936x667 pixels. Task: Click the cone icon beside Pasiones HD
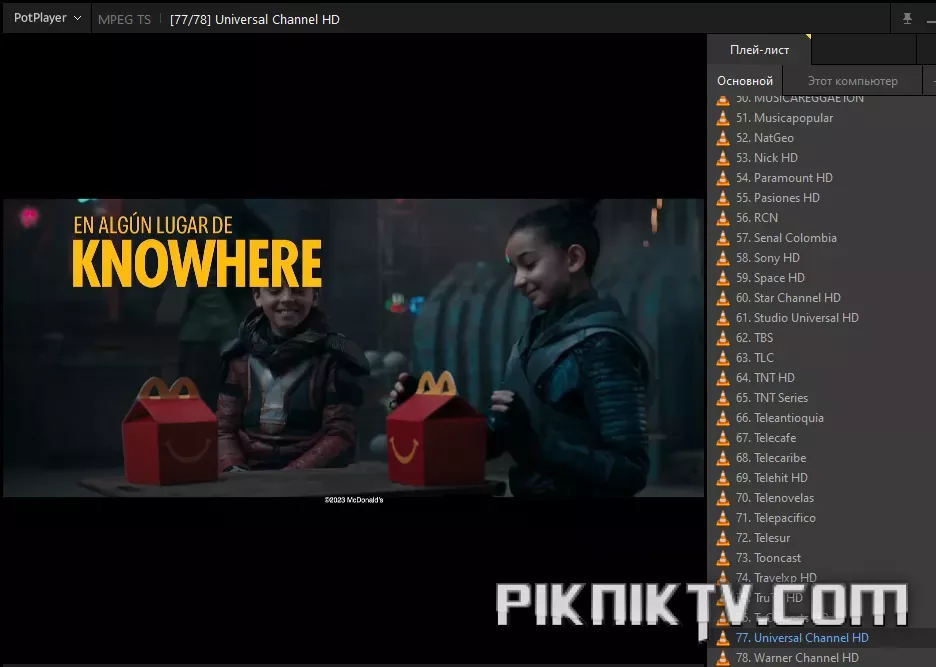(x=723, y=198)
